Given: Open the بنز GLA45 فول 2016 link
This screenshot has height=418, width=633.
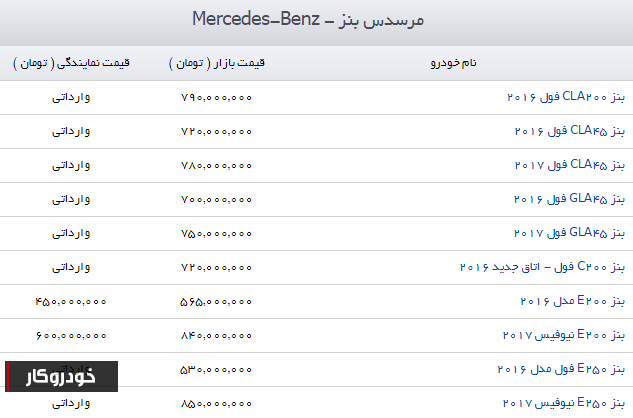Looking at the screenshot, I should (x=569, y=199).
